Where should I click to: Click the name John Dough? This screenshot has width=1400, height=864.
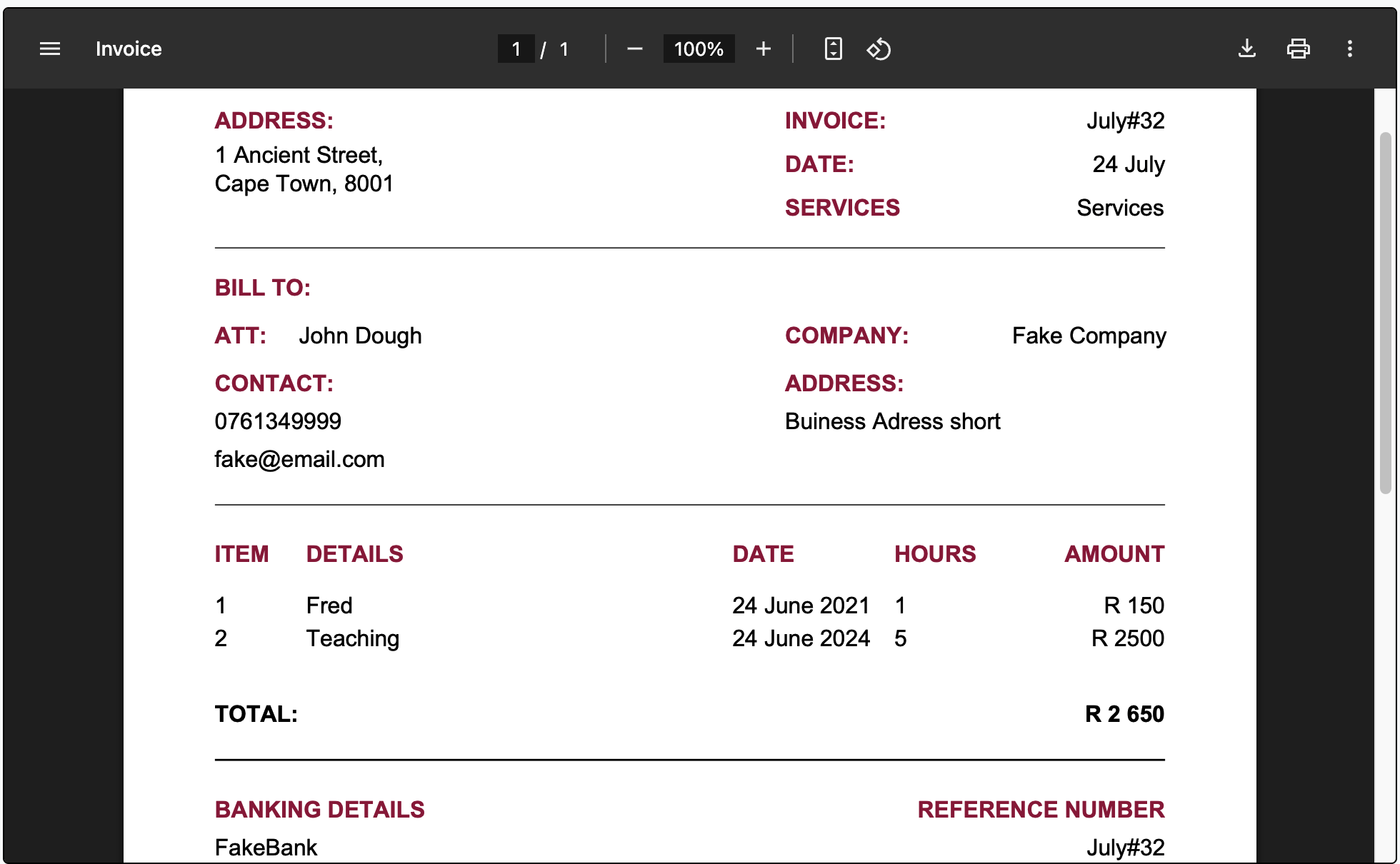tap(360, 335)
